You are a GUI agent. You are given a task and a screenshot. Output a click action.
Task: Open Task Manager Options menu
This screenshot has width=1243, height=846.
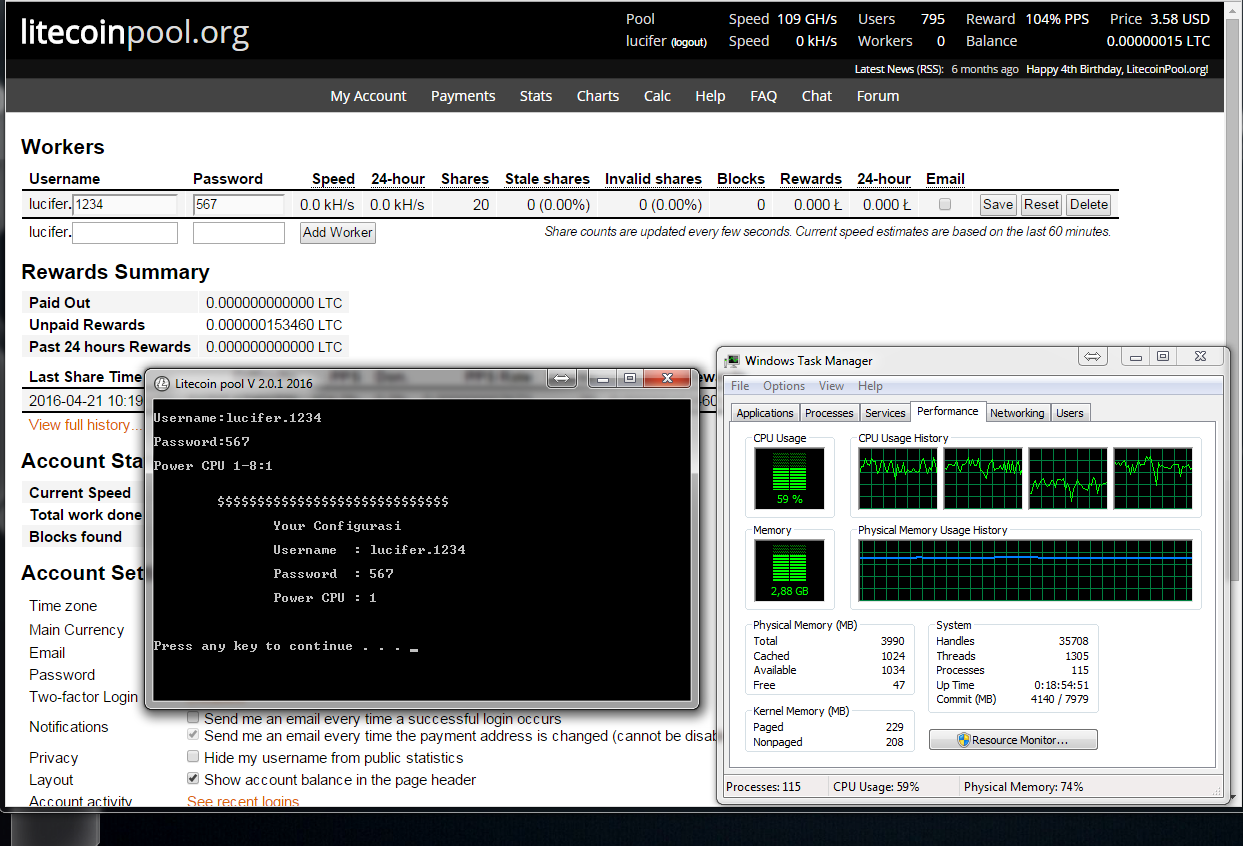(x=784, y=386)
